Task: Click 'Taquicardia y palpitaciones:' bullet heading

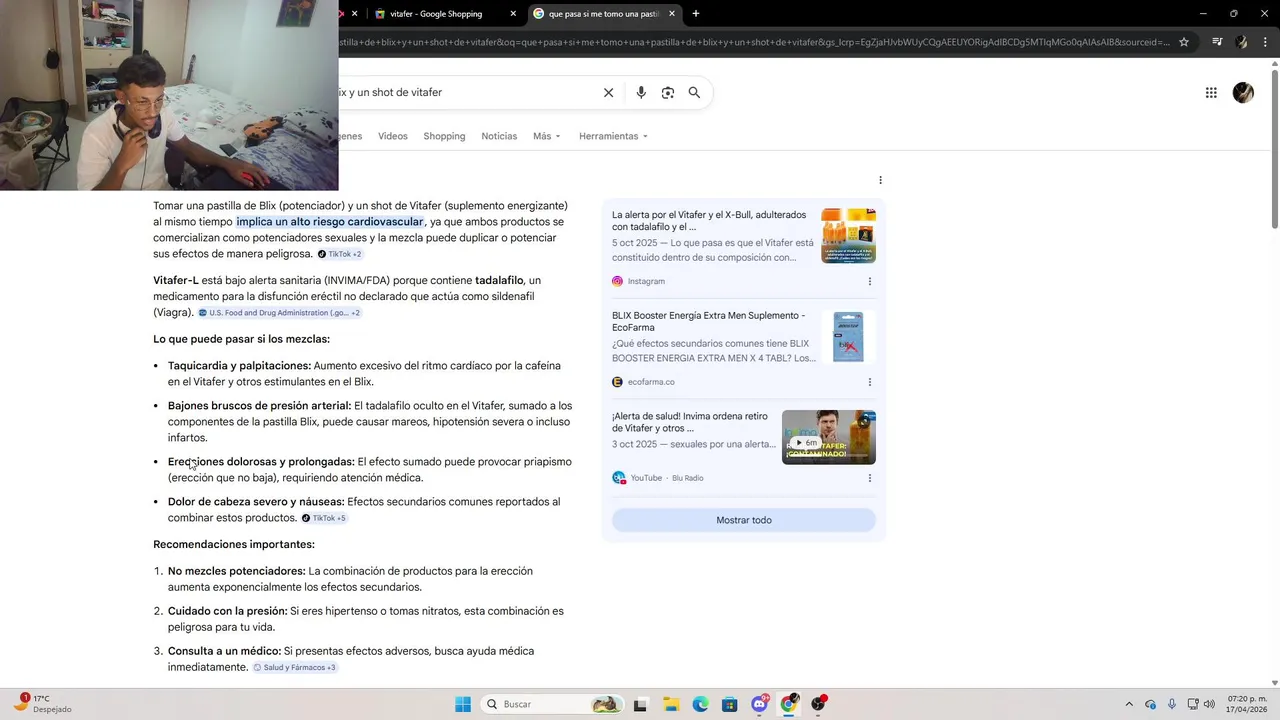Action: click(x=239, y=366)
